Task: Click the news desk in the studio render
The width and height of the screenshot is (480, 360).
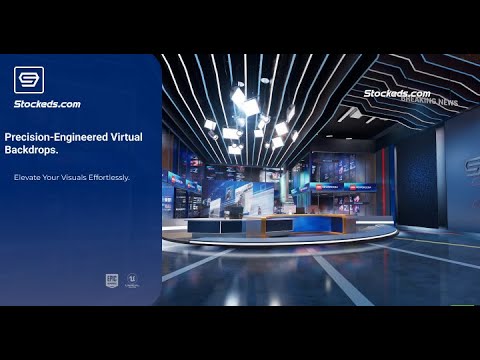Action: pyautogui.click(x=272, y=225)
